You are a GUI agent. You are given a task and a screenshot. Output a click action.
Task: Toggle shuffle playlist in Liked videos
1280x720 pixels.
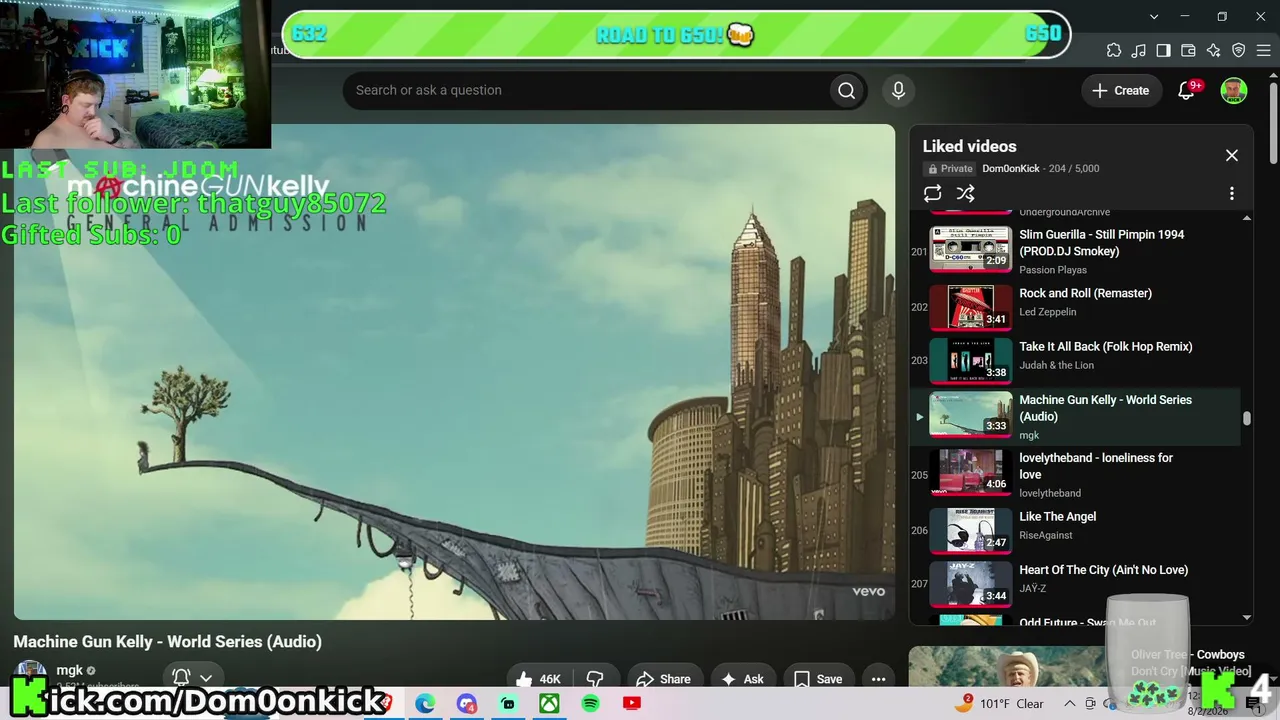965,194
